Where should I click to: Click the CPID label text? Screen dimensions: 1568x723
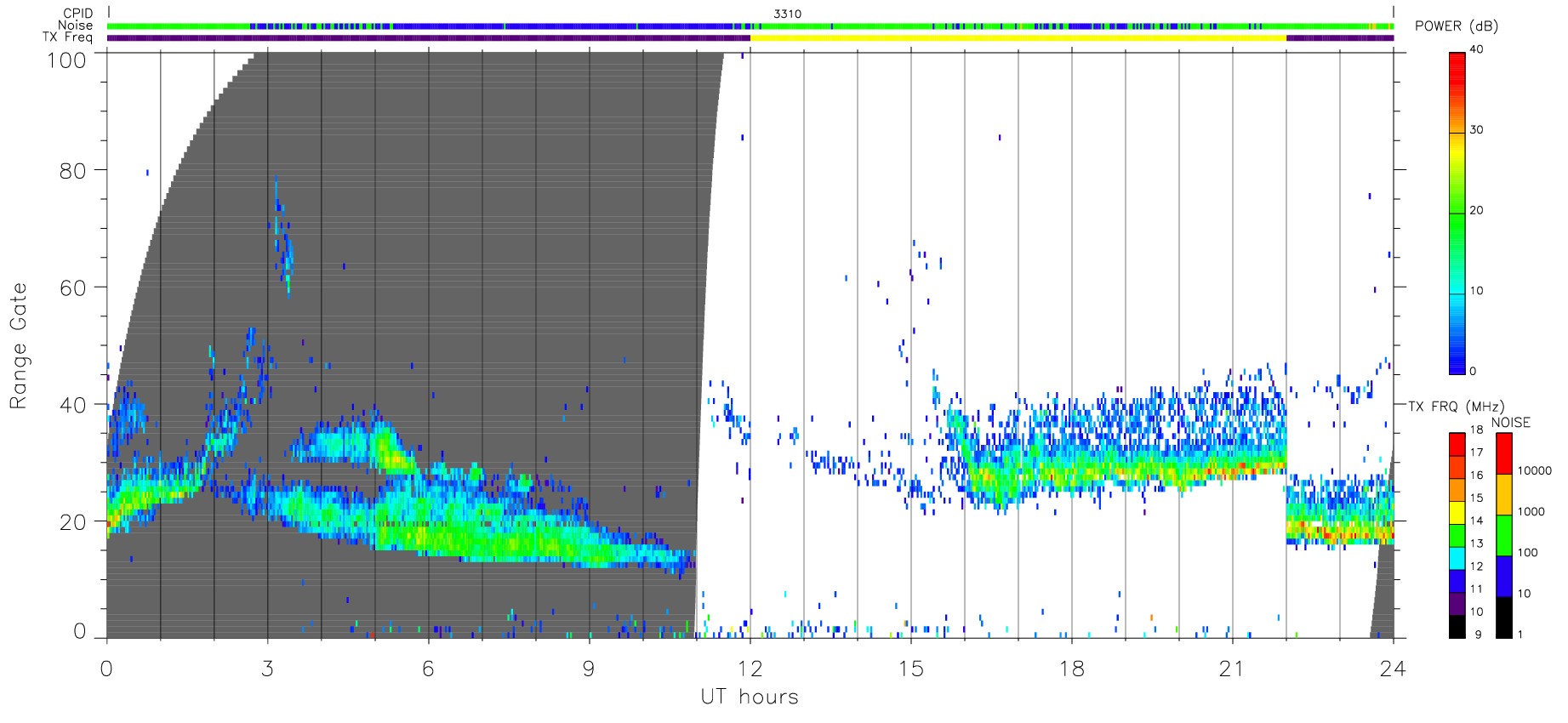point(78,14)
